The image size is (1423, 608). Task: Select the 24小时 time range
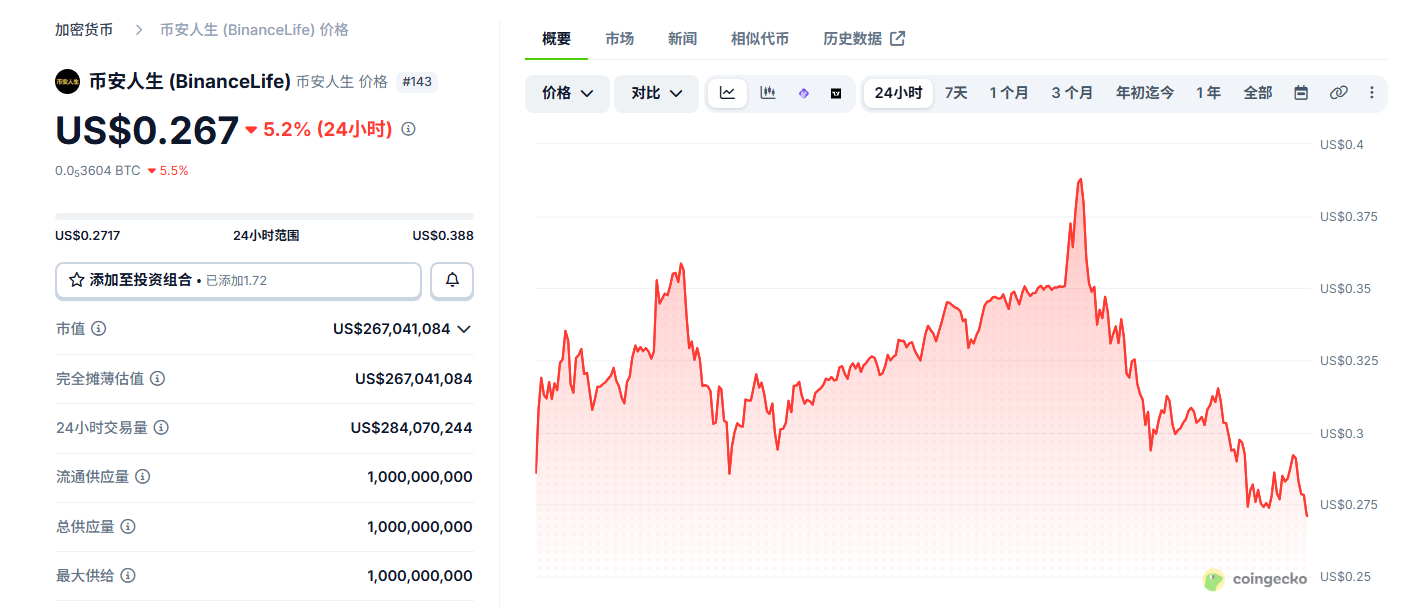[898, 93]
